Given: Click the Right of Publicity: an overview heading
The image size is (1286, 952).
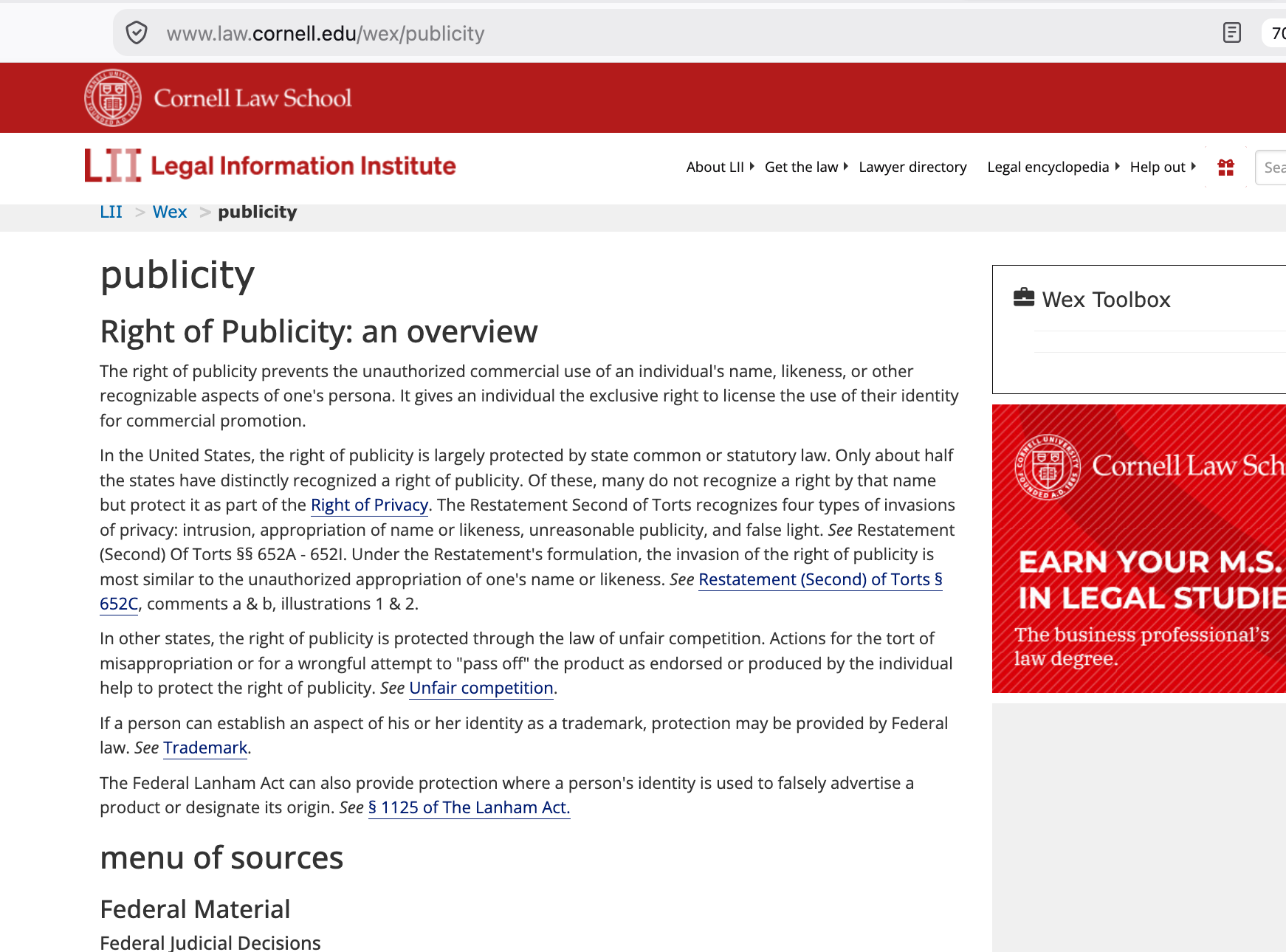Looking at the screenshot, I should pos(319,331).
